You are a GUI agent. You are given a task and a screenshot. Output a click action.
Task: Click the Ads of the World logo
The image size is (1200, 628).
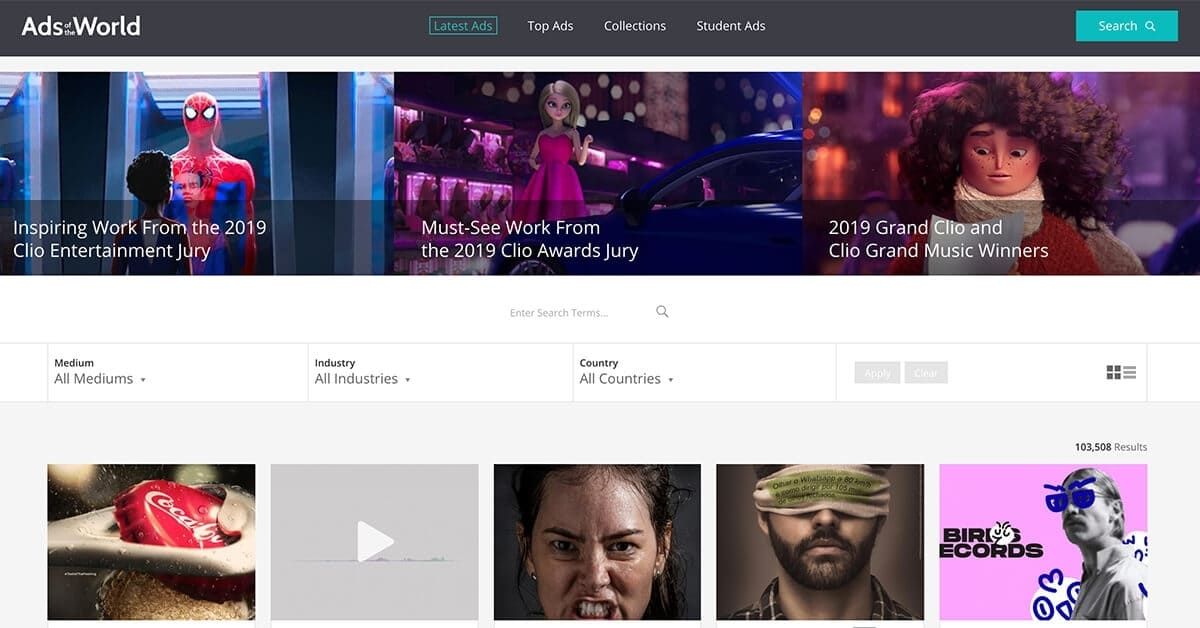click(x=81, y=26)
